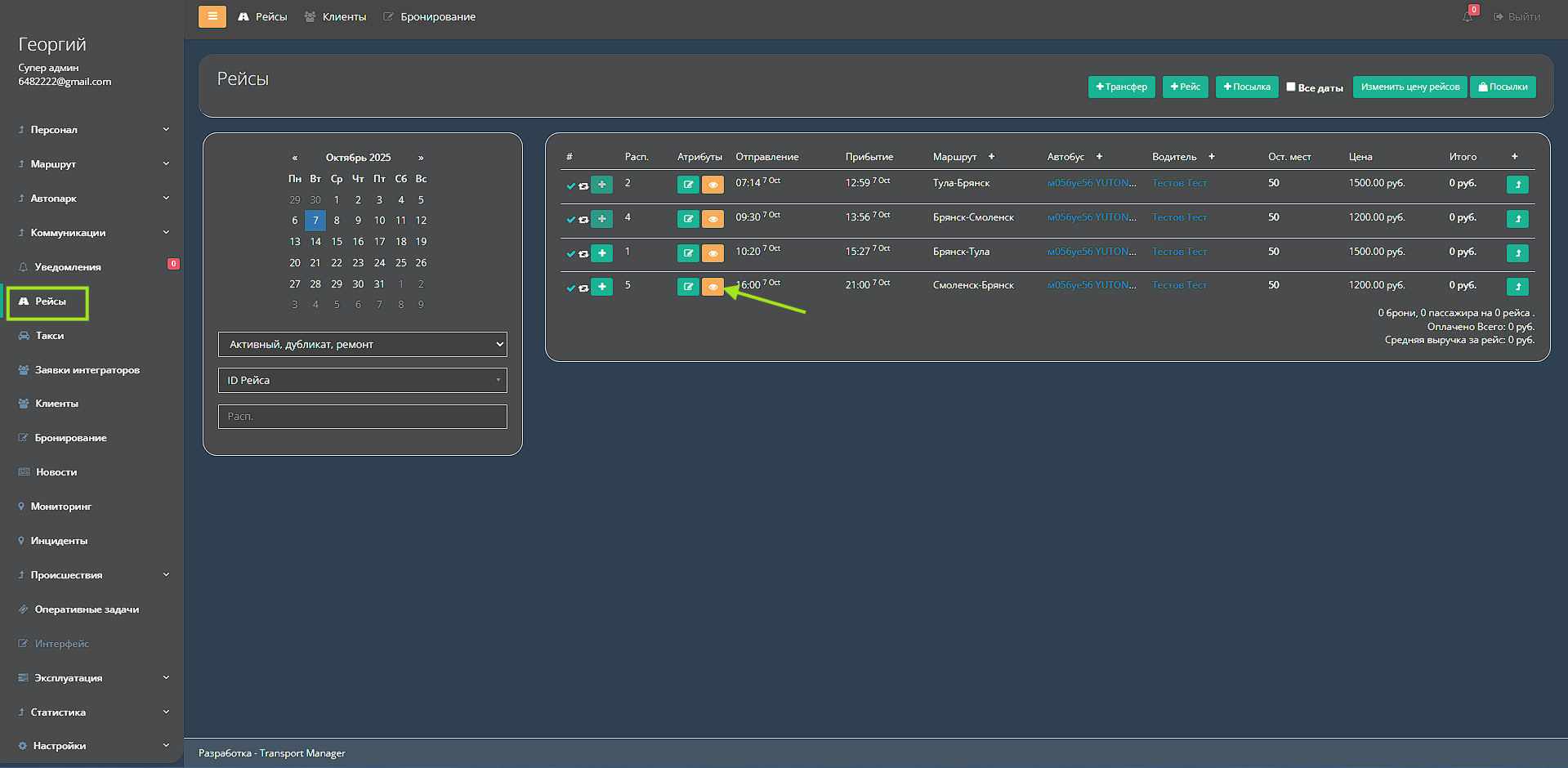
Task: Click green plus button in Брянск-Тула row
Action: click(x=601, y=253)
